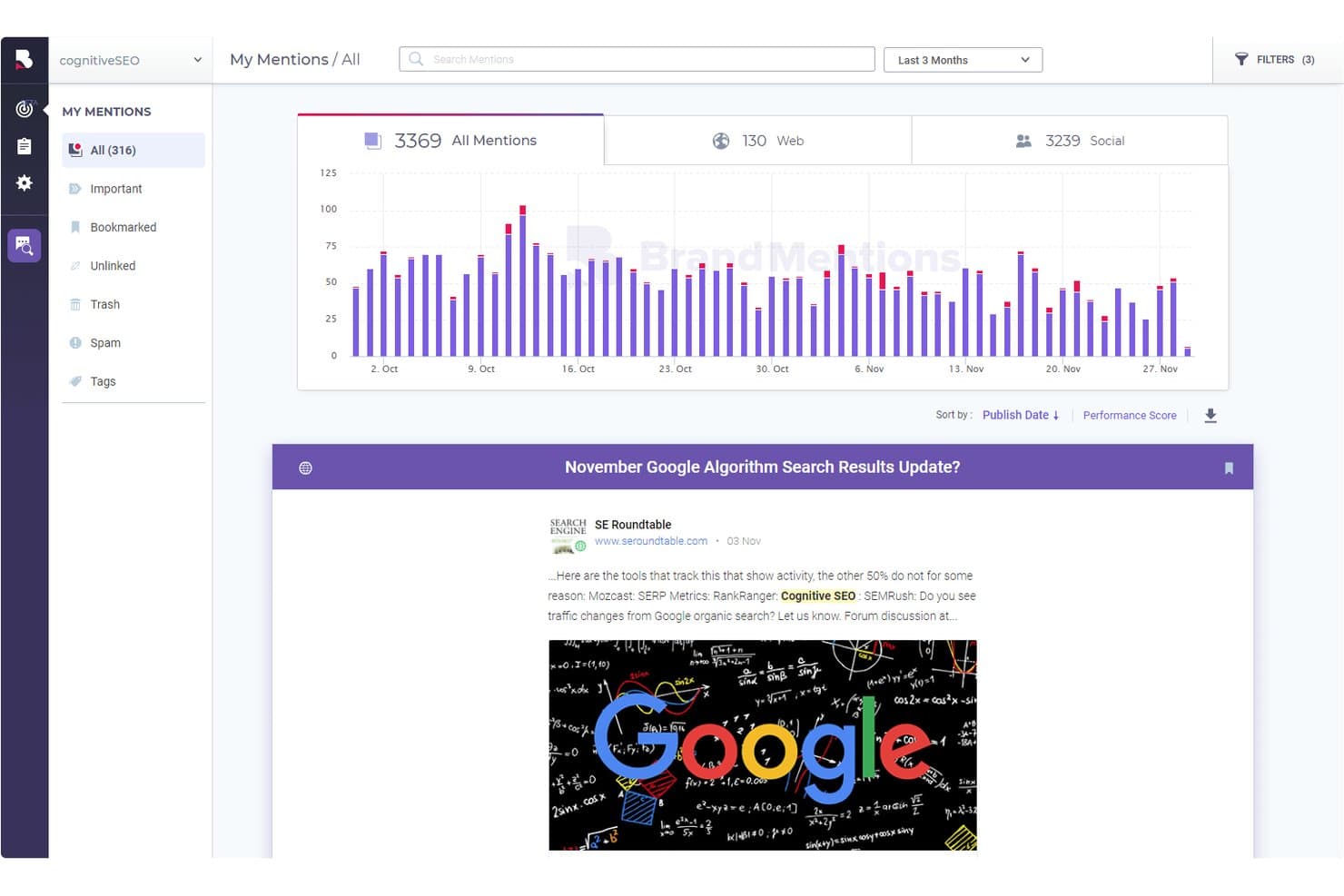This screenshot has width=1344, height=896.
Task: Open the November Google Algorithm mention title
Action: coord(762,467)
